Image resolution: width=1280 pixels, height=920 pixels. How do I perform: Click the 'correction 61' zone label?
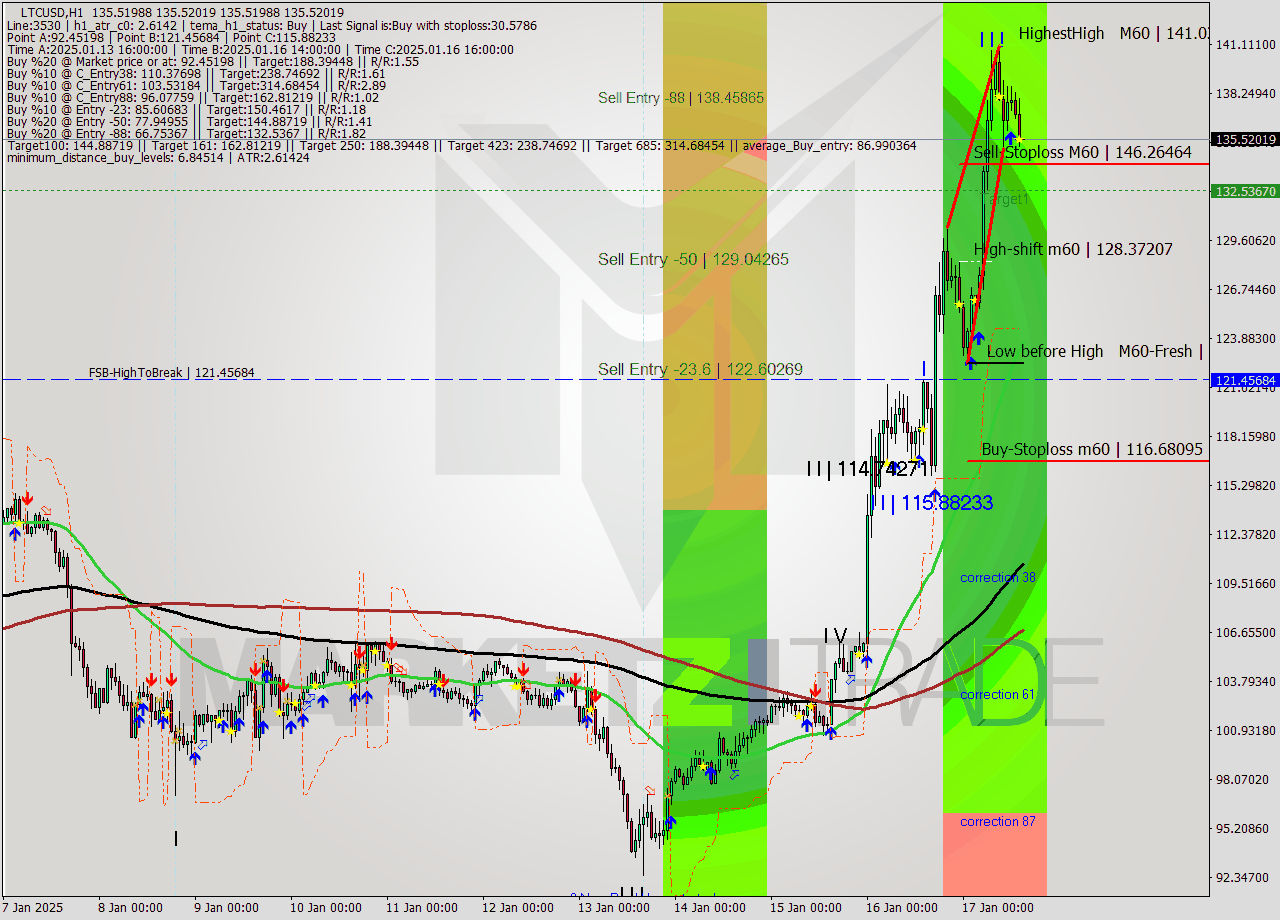coord(997,694)
